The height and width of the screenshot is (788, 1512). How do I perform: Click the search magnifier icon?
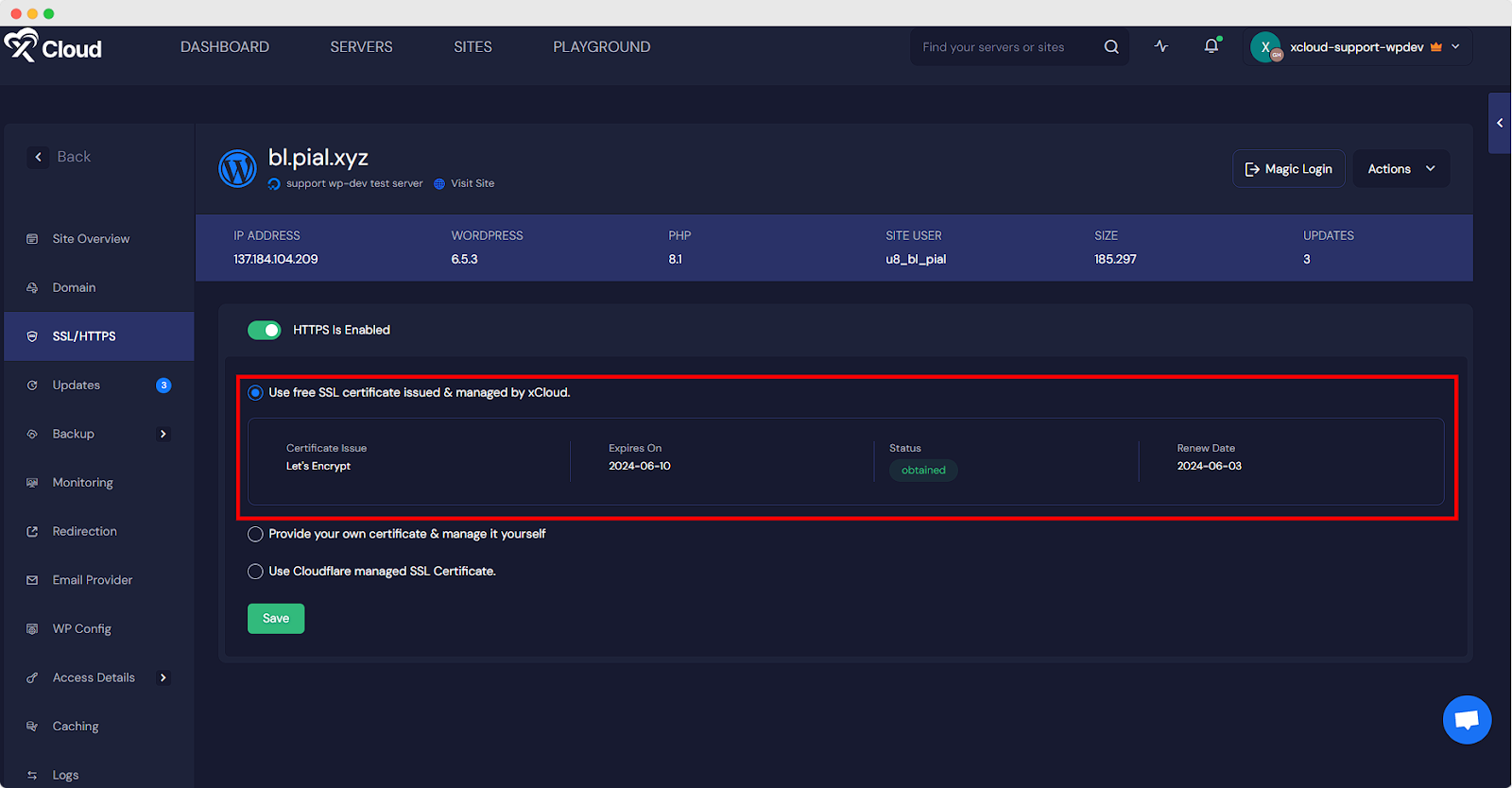point(1111,46)
